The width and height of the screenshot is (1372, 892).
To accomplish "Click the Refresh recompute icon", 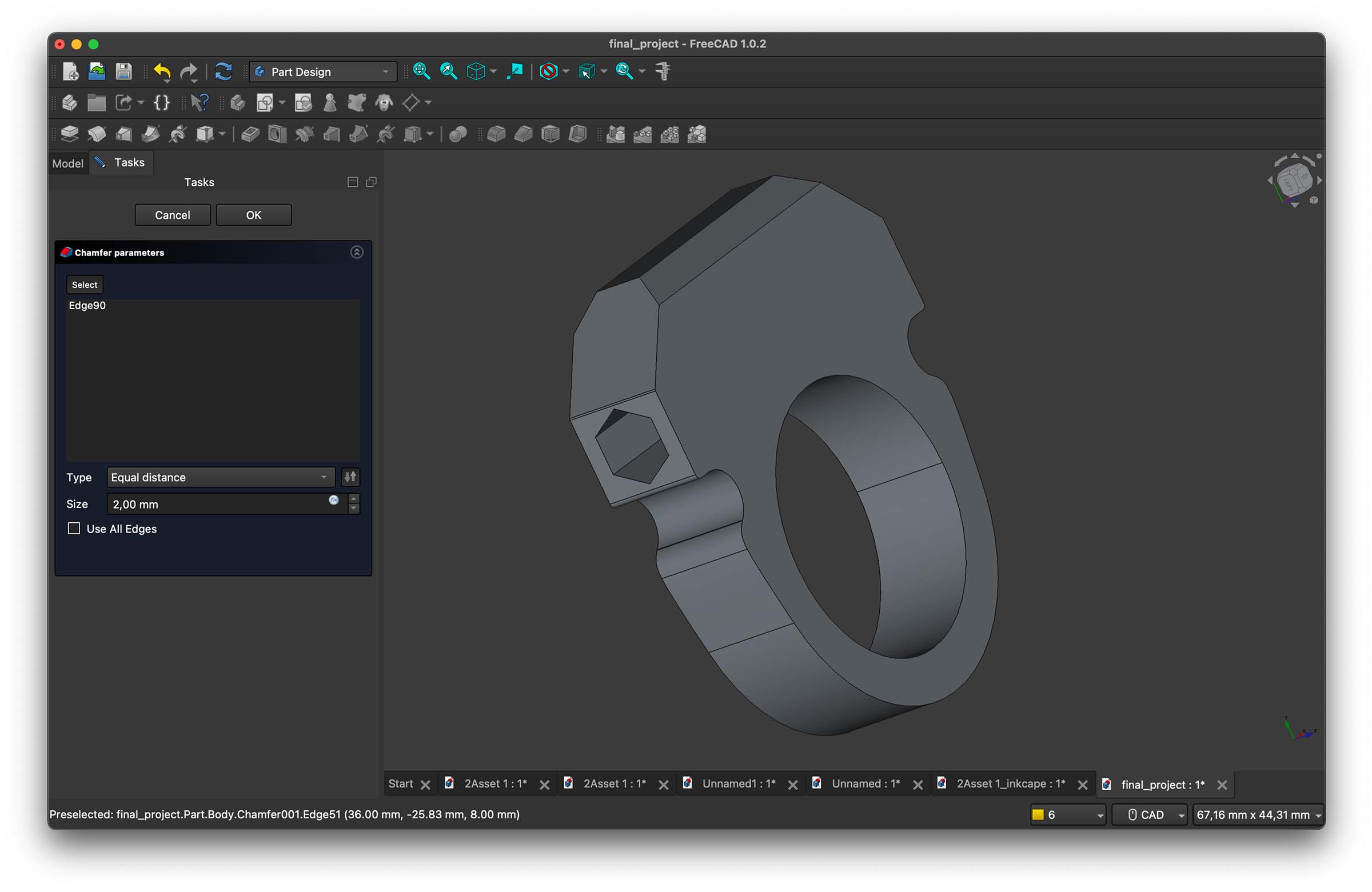I will click(223, 71).
